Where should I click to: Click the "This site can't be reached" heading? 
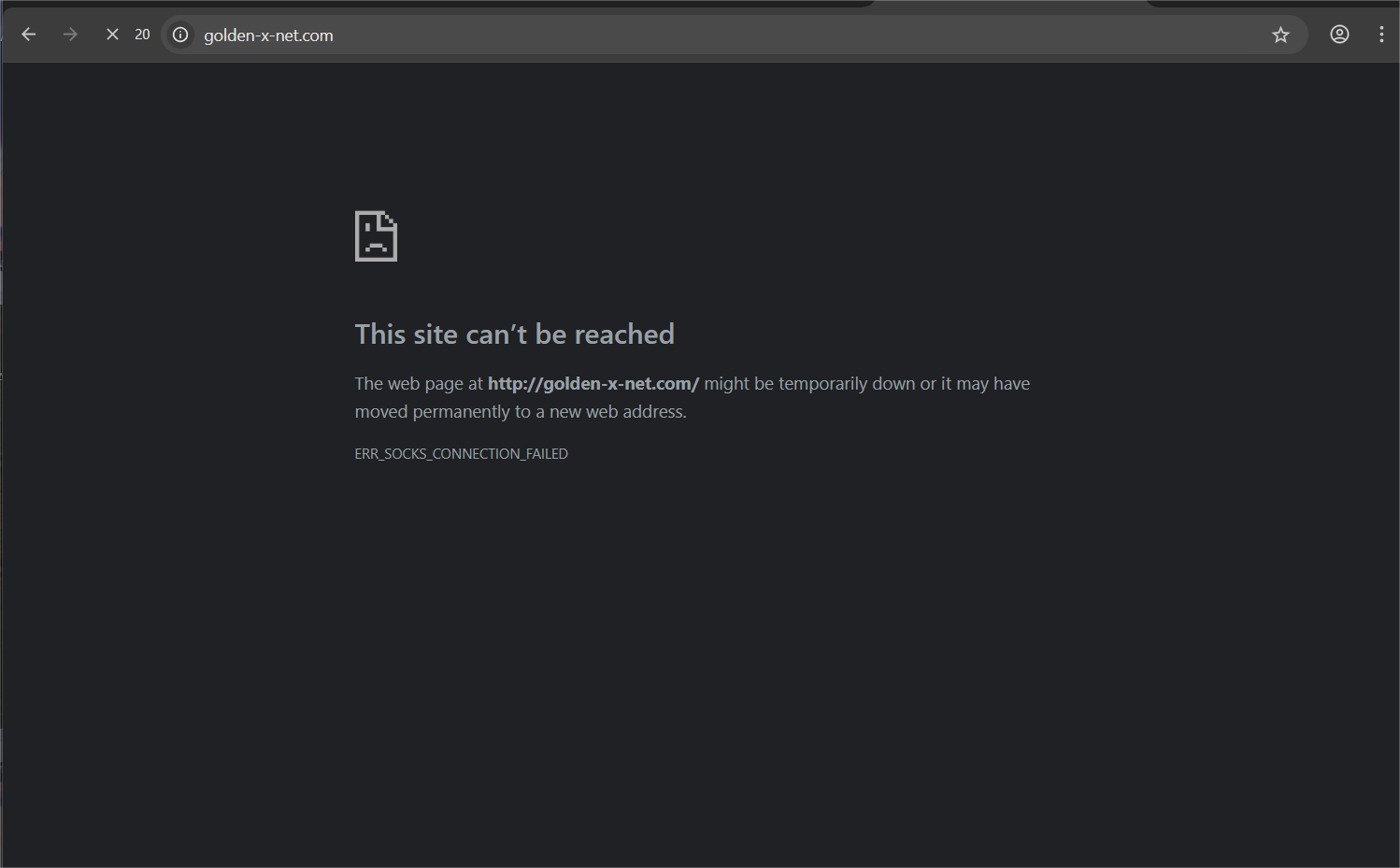(514, 334)
